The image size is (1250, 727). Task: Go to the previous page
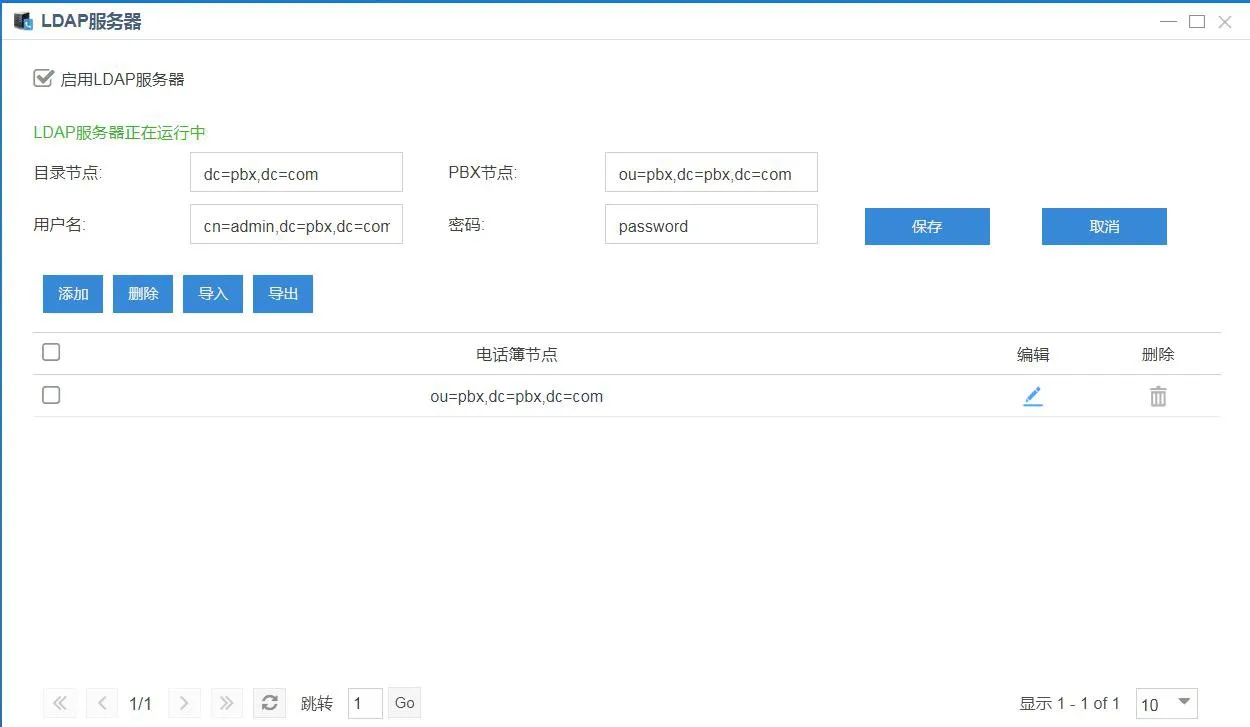[x=101, y=702]
